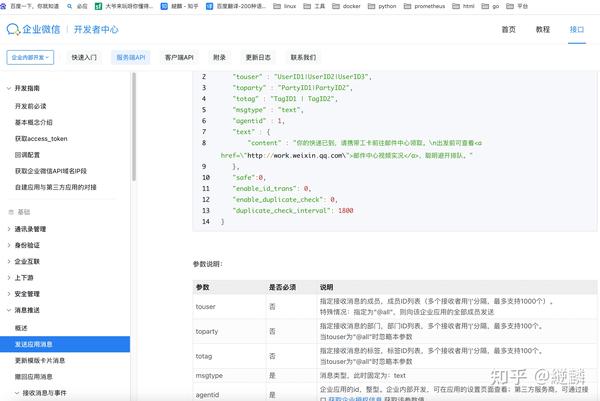This screenshot has height=401, width=600.
Task: Open 撤回应用消息 in the sidebar
Action: point(34,377)
